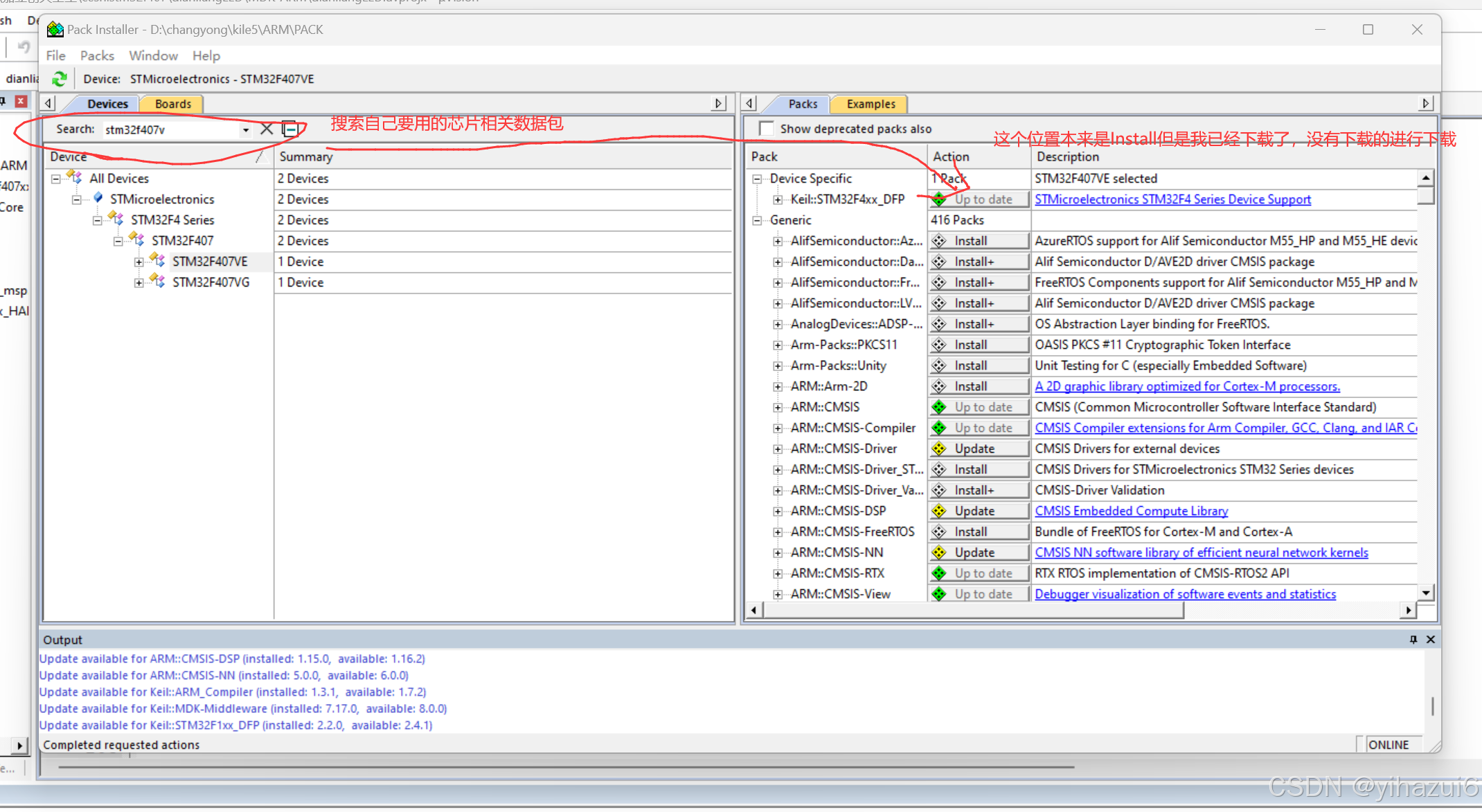1482x812 pixels.
Task: Install the ARM::CMSIS-FreeRTOS pack
Action: click(979, 532)
